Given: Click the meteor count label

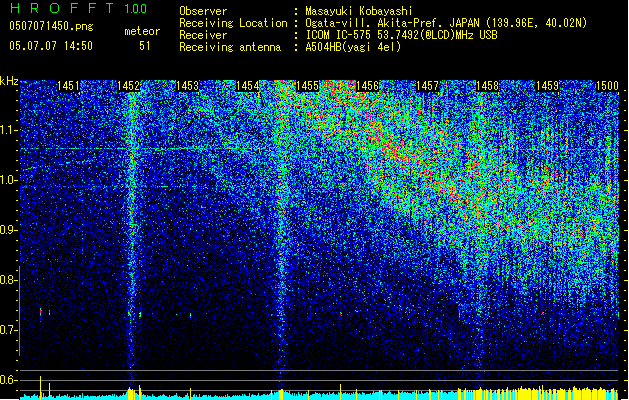Looking at the screenshot, I should [142, 31].
